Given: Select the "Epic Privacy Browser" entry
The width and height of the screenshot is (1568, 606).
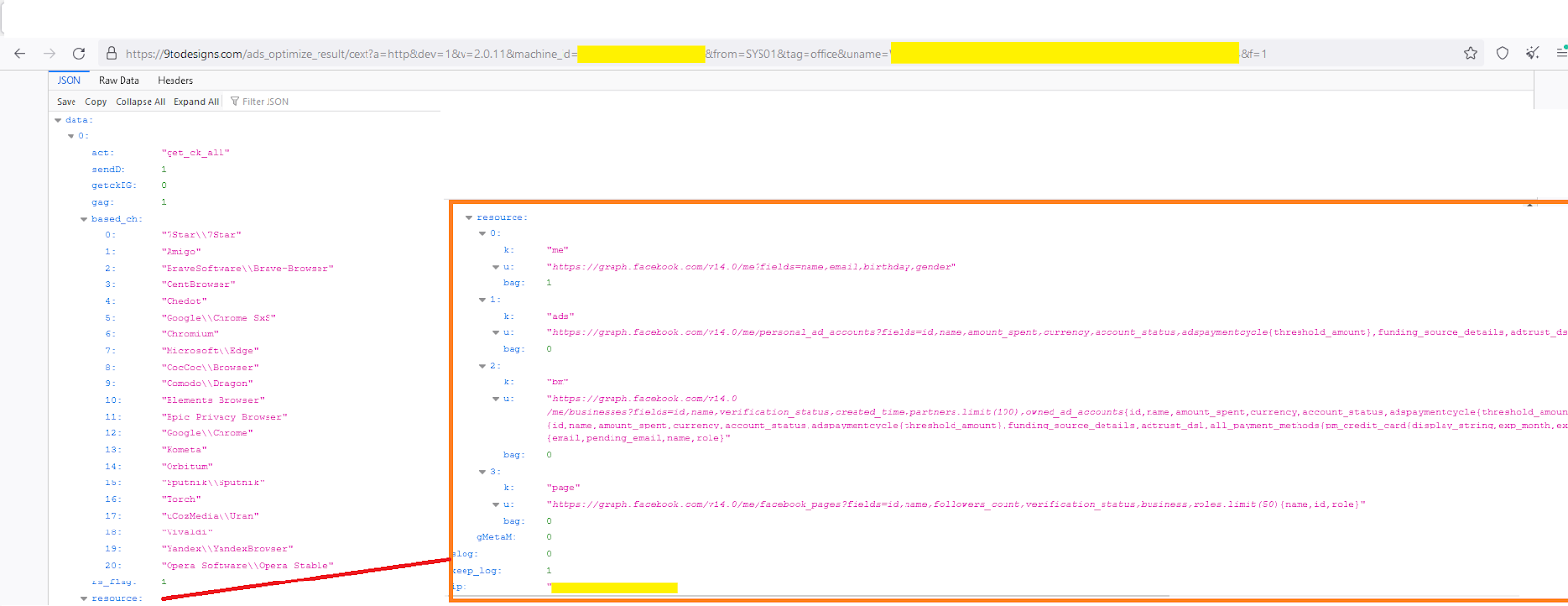Looking at the screenshot, I should [x=224, y=417].
